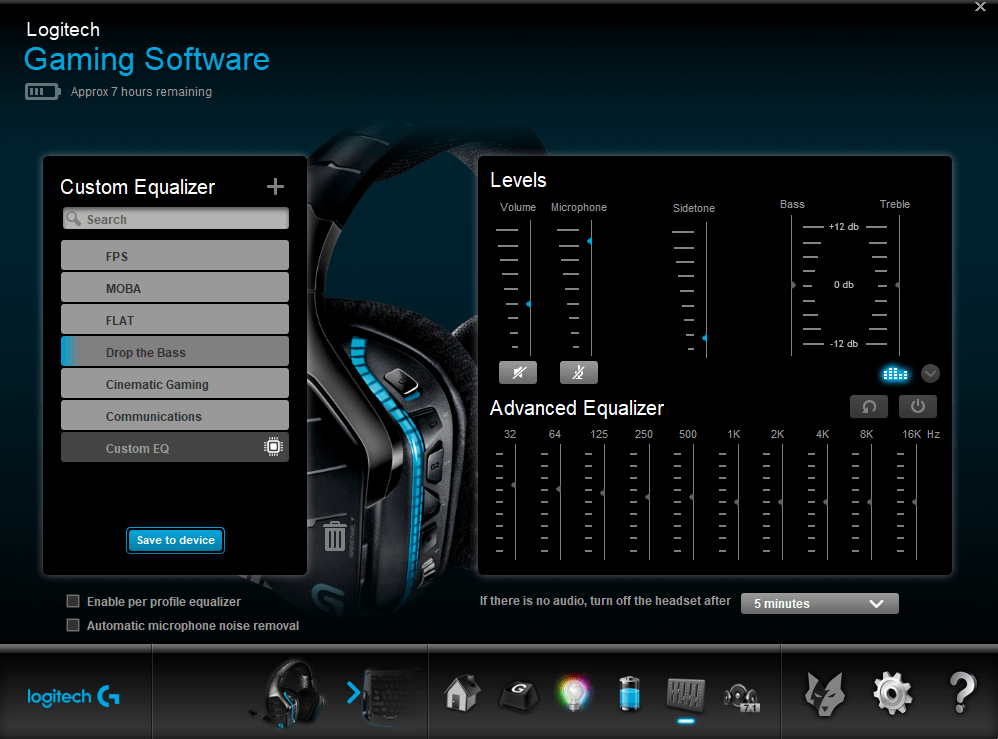Toggle the advanced equalizer view icon
Image resolution: width=998 pixels, height=739 pixels.
(x=895, y=374)
